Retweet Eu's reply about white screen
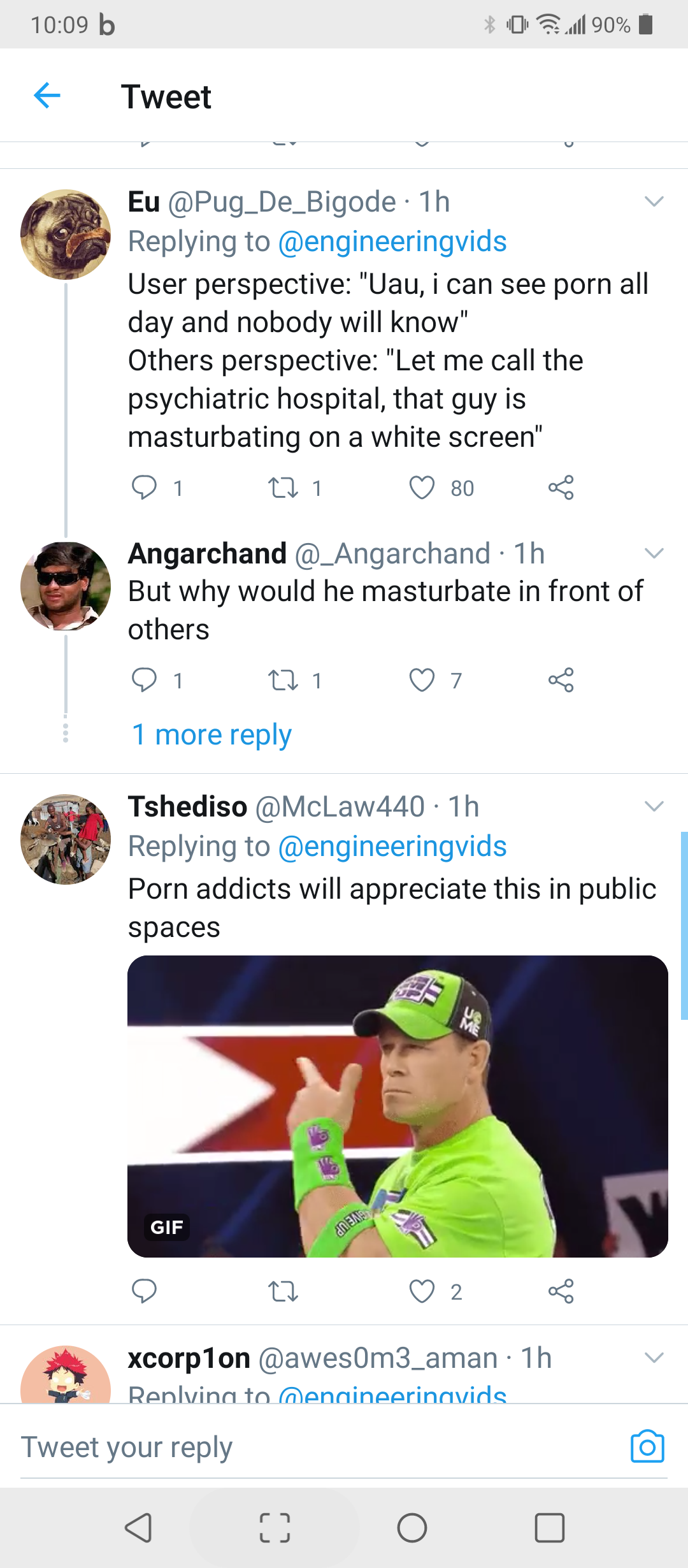 tap(283, 488)
